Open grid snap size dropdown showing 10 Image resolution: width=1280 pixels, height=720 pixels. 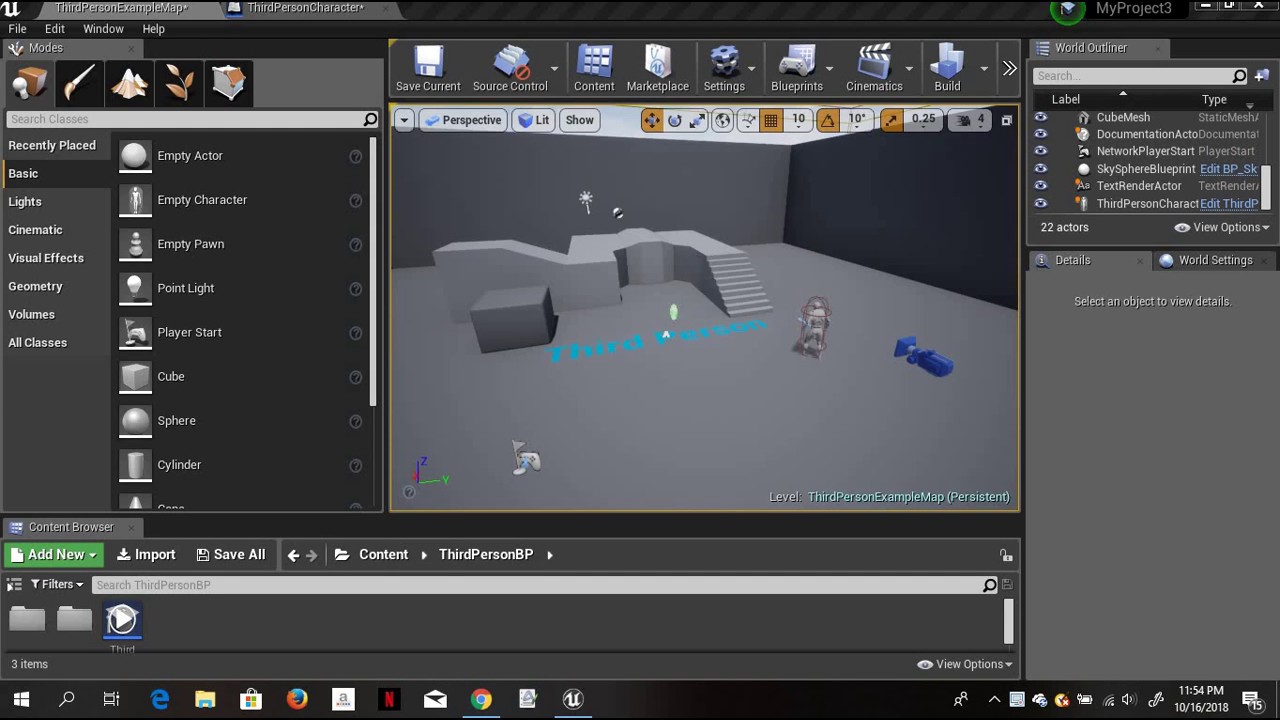798,120
